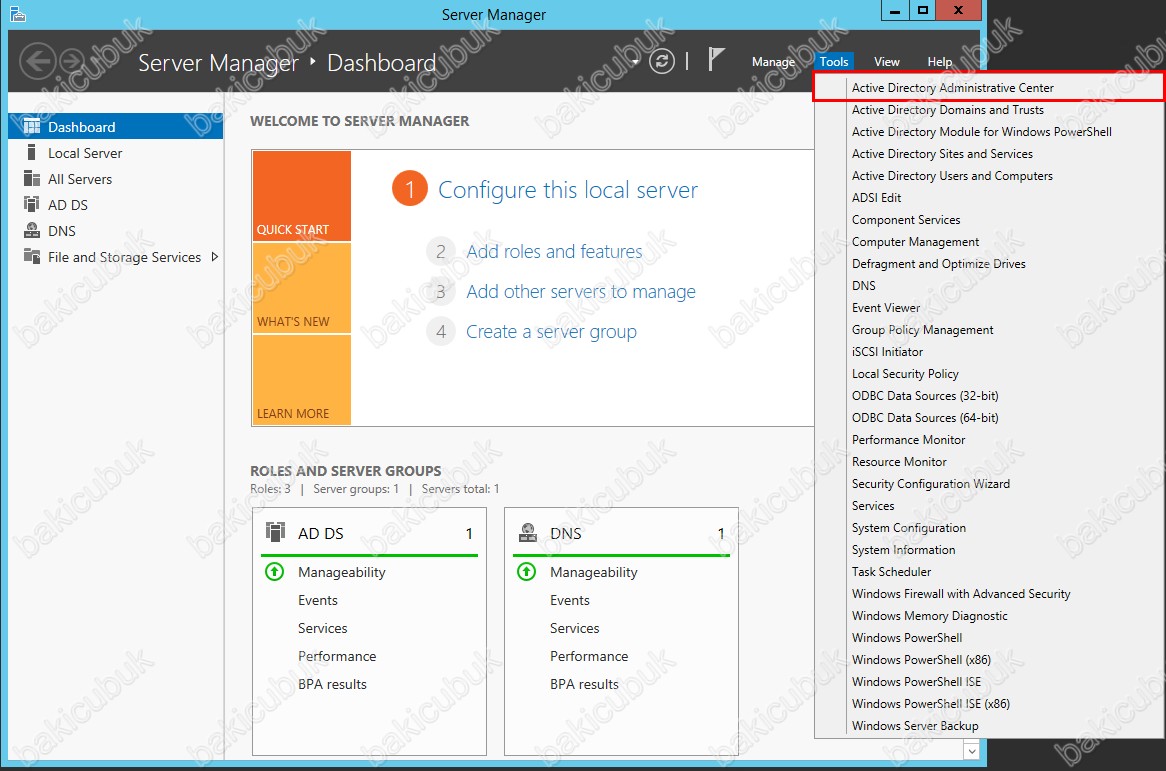Screen dimensions: 1166x771
Task: Launch Computer Management from Tools menu
Action: click(989, 242)
